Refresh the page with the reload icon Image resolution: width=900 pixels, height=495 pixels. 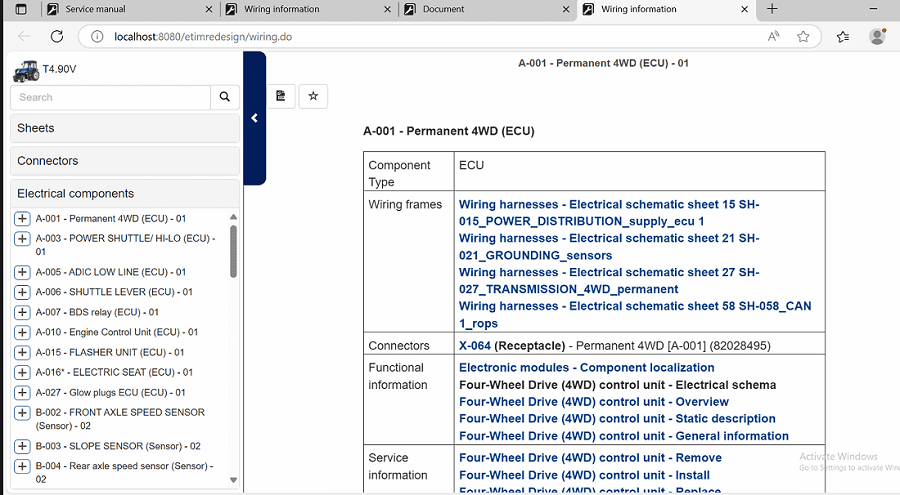tap(57, 37)
